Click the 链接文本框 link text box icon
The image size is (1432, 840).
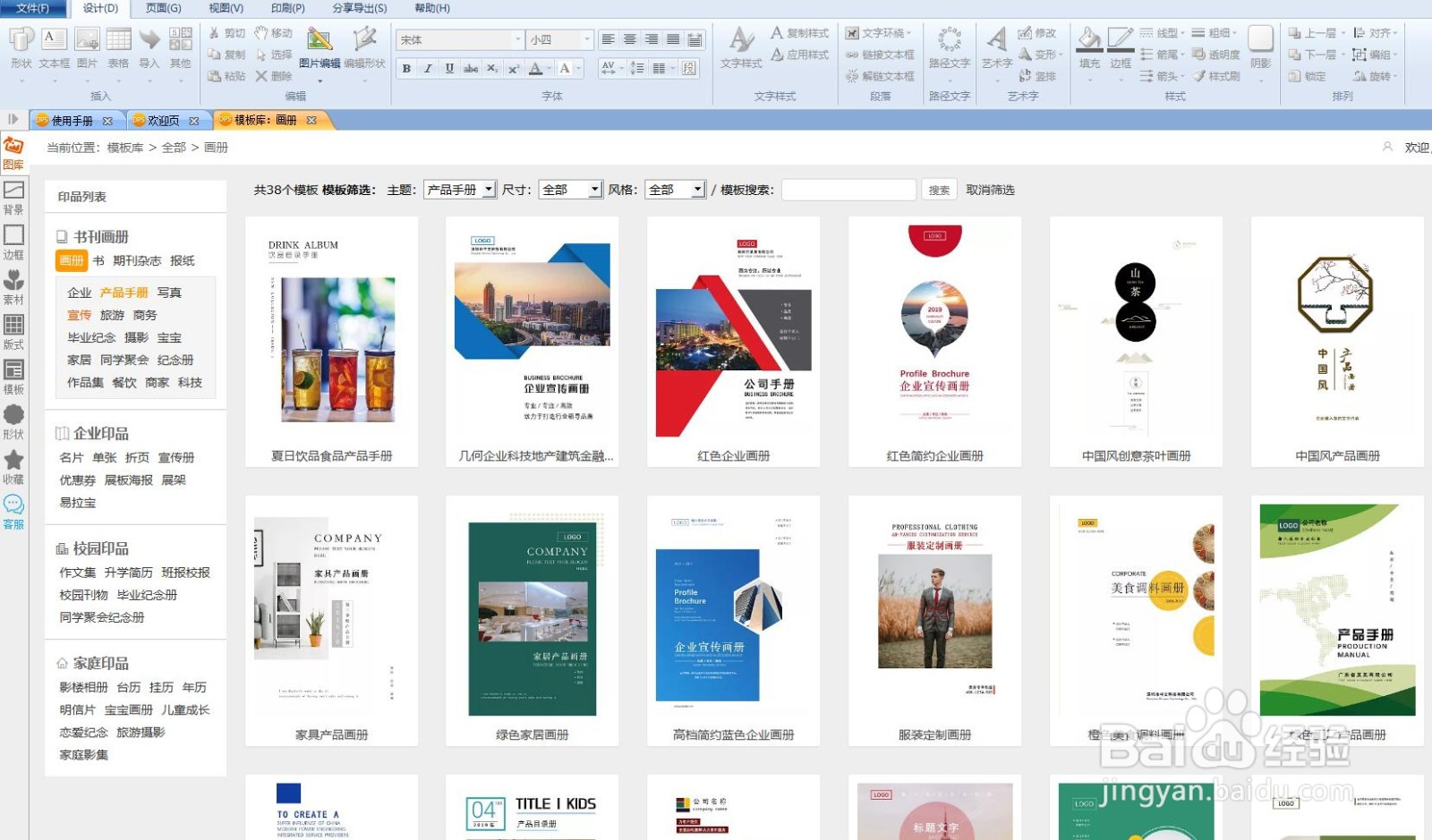tap(880, 55)
